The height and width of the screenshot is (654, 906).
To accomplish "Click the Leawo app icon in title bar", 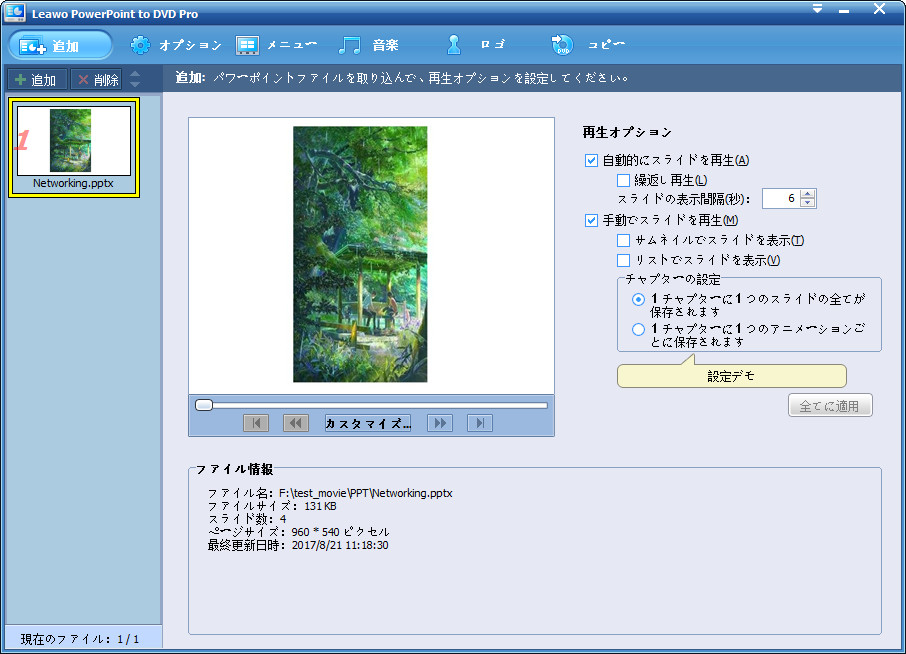I will 15,12.
